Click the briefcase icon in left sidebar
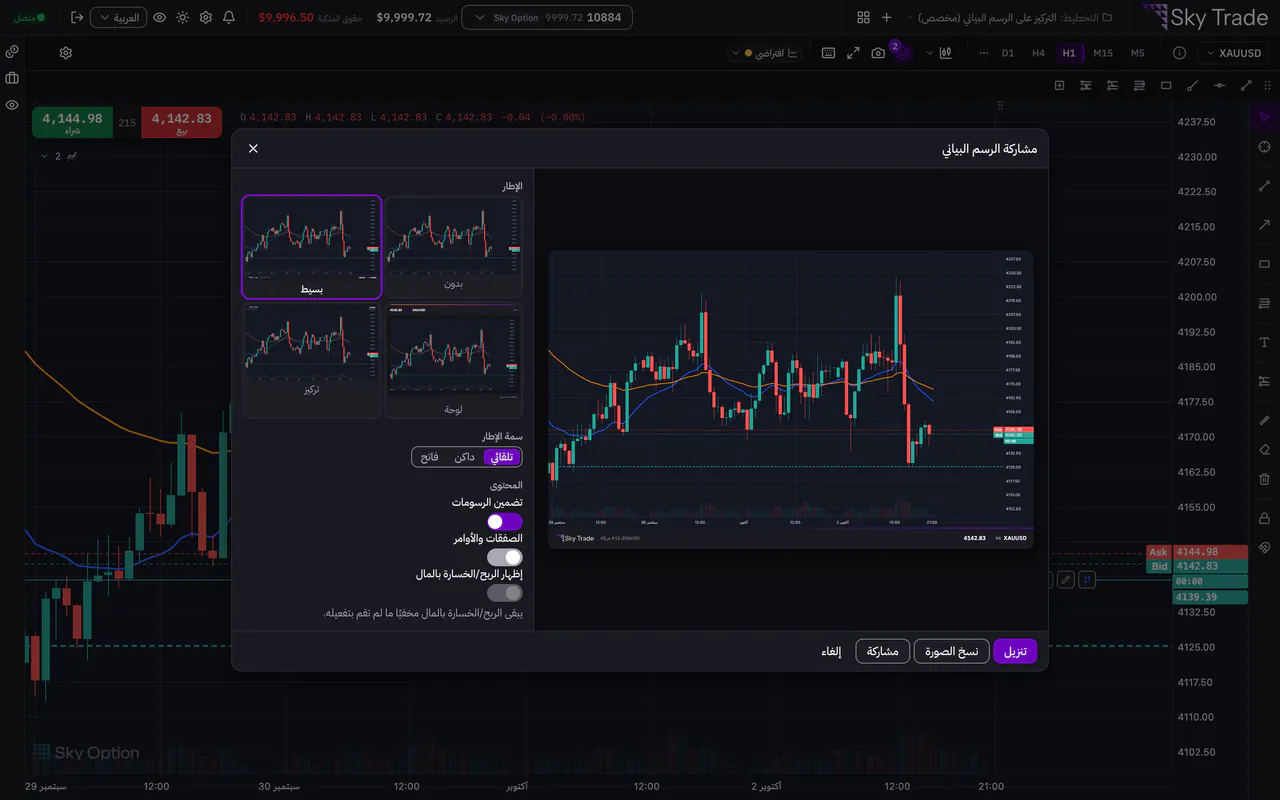This screenshot has width=1280, height=800. (x=12, y=78)
